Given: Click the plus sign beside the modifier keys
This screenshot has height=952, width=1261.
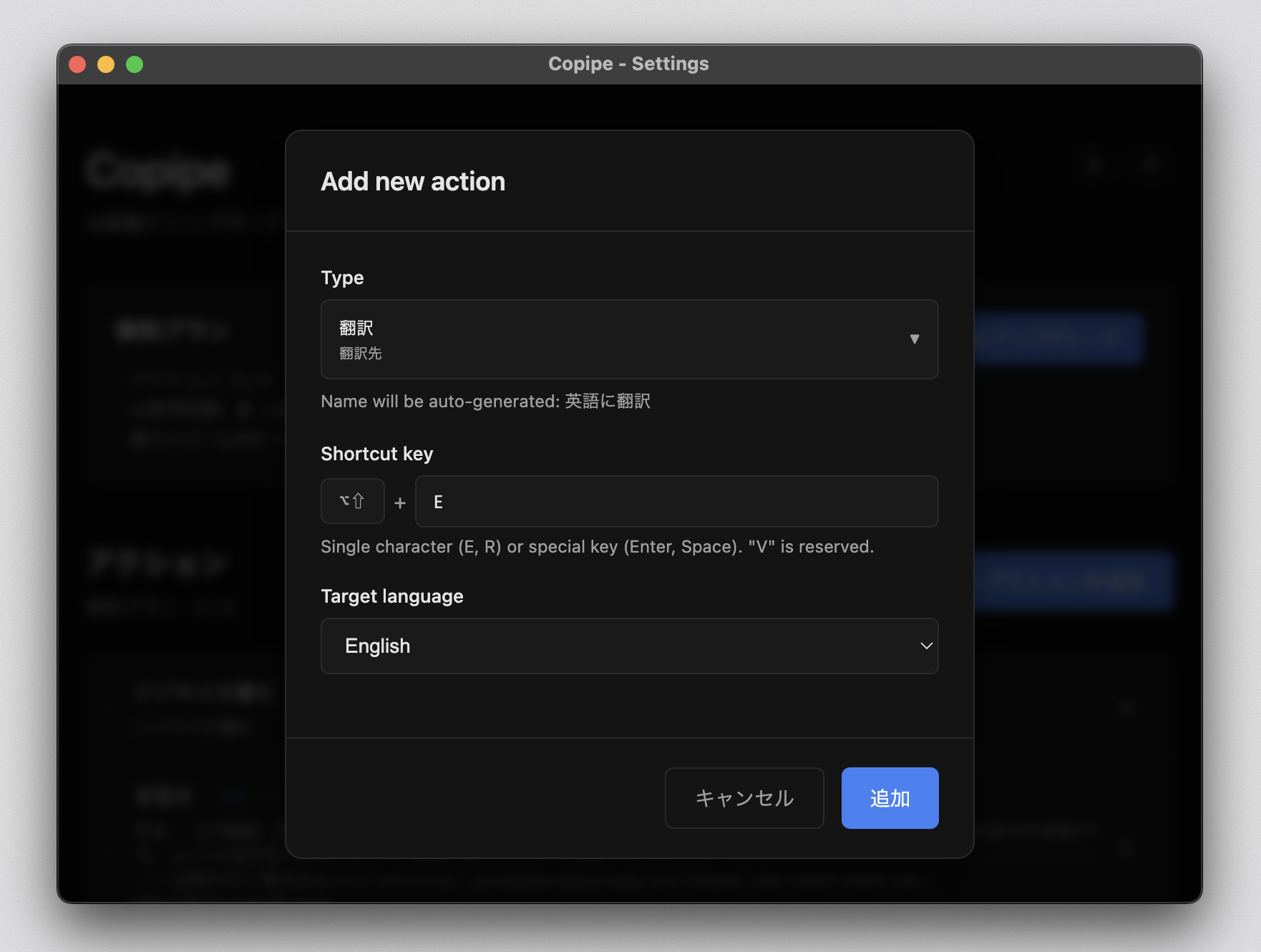Looking at the screenshot, I should pos(400,503).
